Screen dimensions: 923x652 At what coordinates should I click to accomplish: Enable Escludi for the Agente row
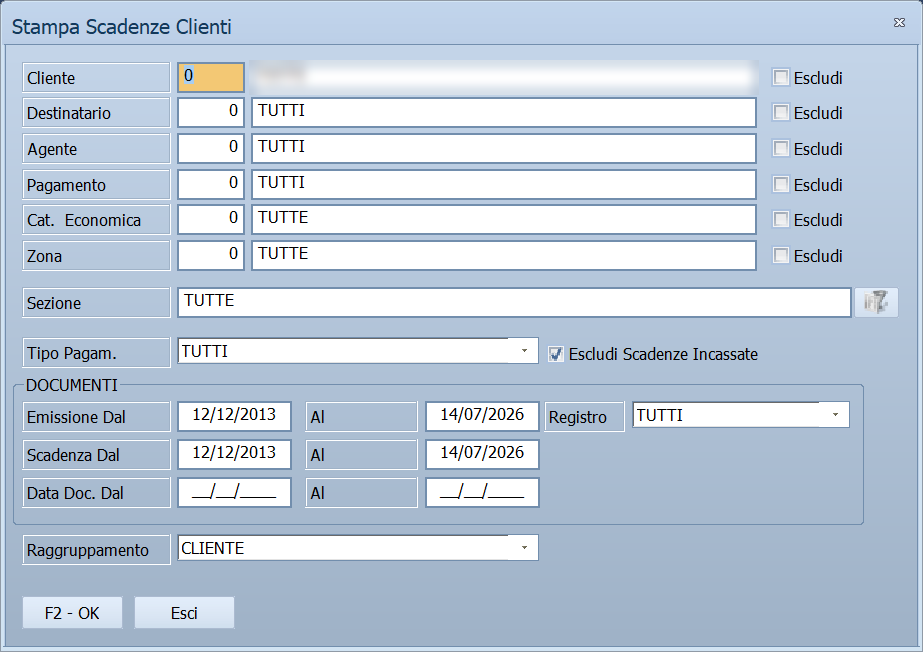coord(781,148)
